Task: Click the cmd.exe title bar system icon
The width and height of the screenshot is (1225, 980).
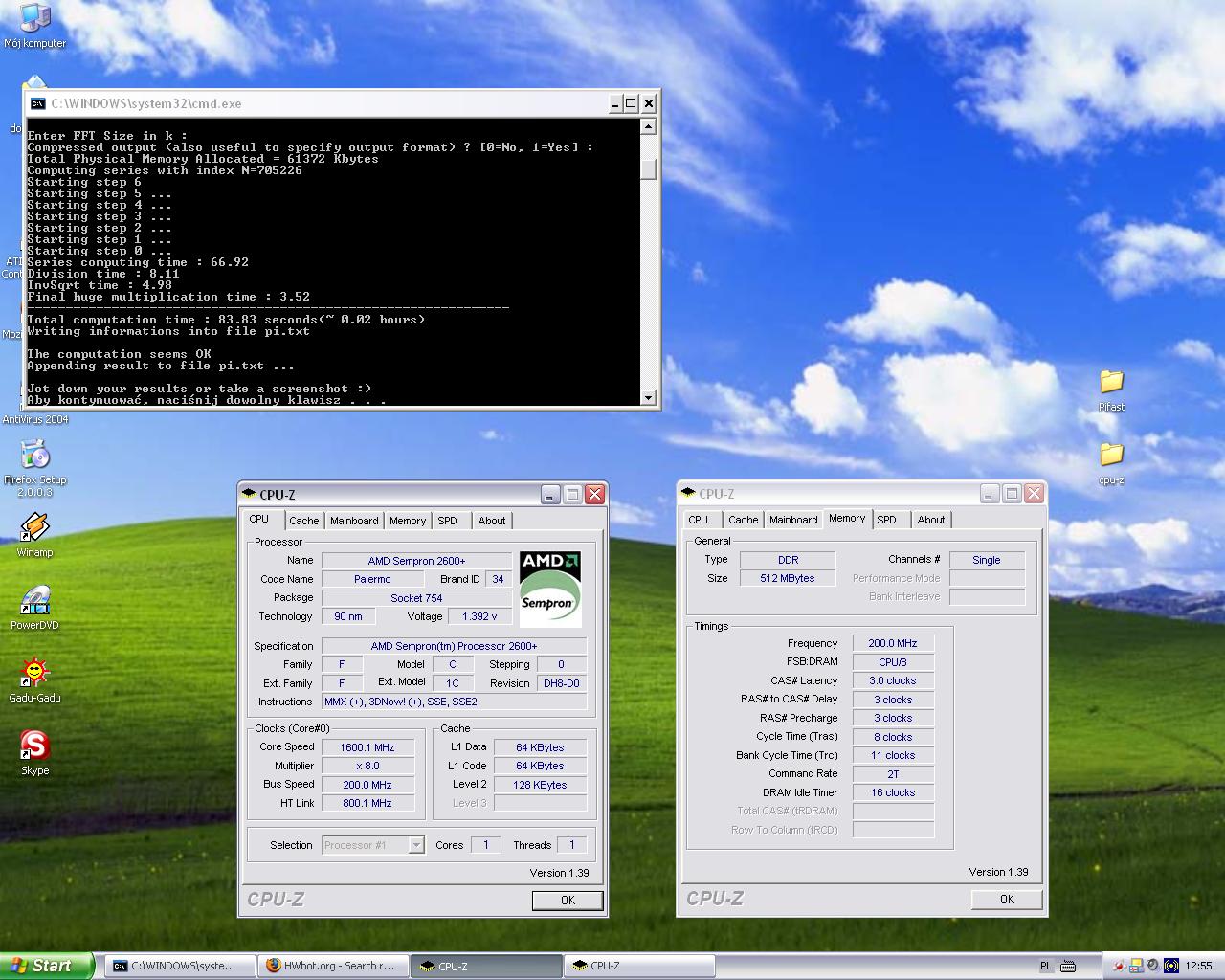Action: pos(38,103)
